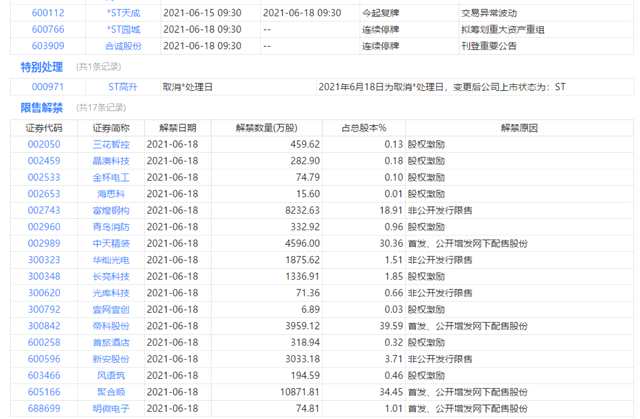640x419 pixels.
Task: Click the 解禁数量(万股) column header
Action: pyautogui.click(x=267, y=128)
